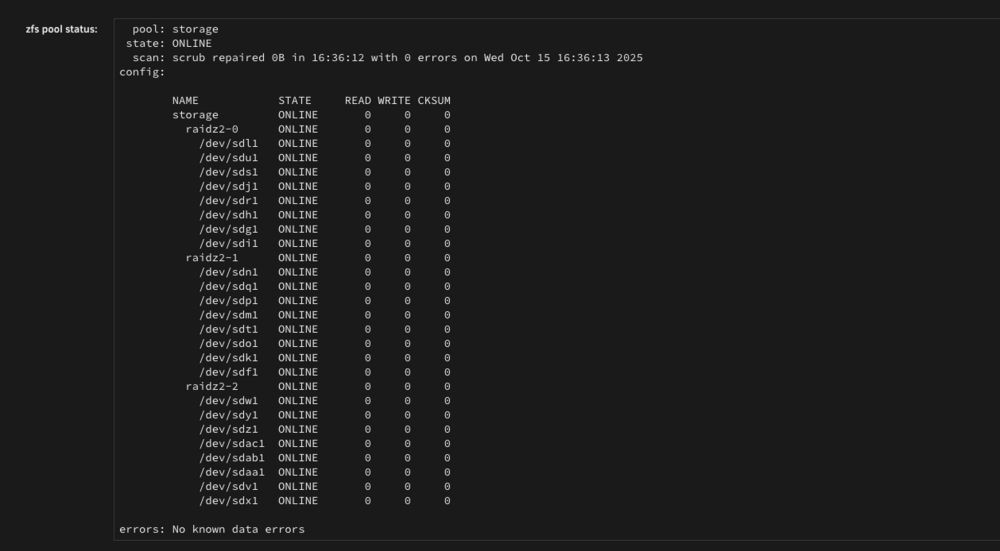The image size is (1000, 551).
Task: Click the ONLINE state of raidz2-1
Action: pyautogui.click(x=298, y=258)
